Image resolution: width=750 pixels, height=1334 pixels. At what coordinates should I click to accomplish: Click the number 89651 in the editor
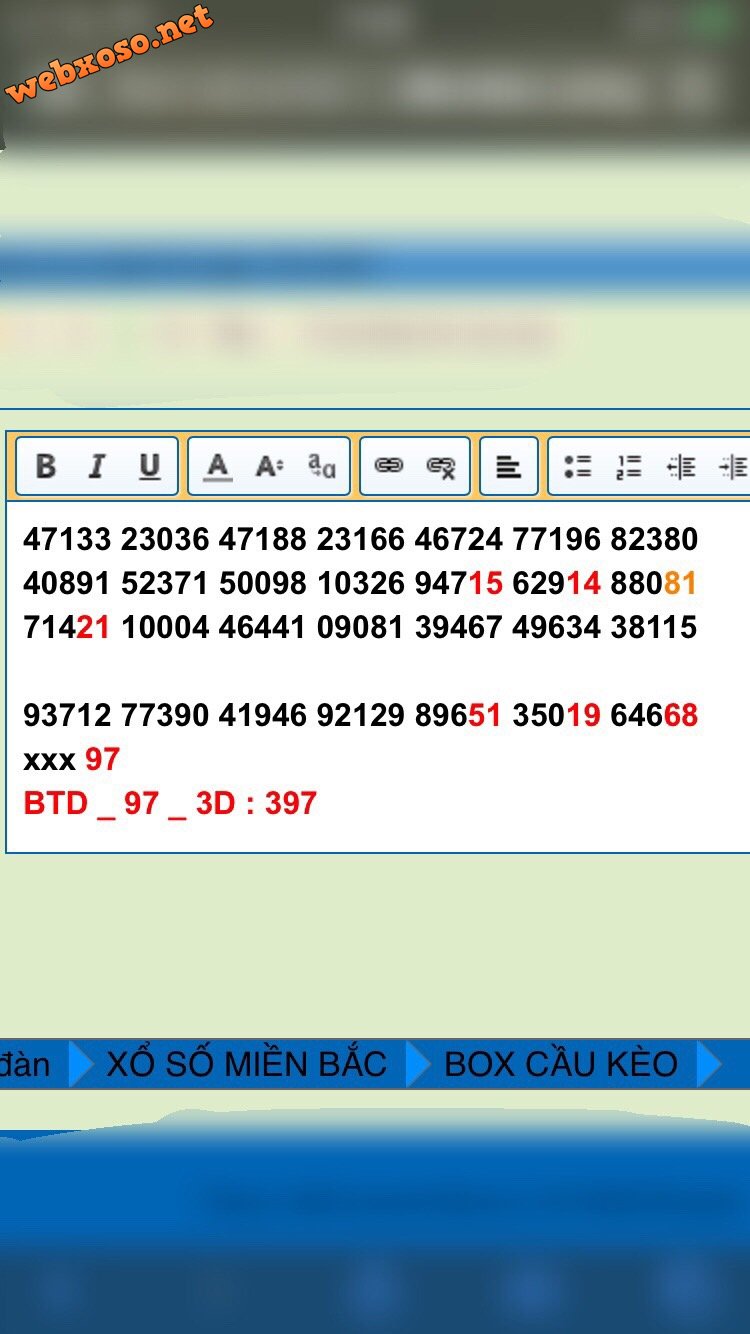pos(459,715)
